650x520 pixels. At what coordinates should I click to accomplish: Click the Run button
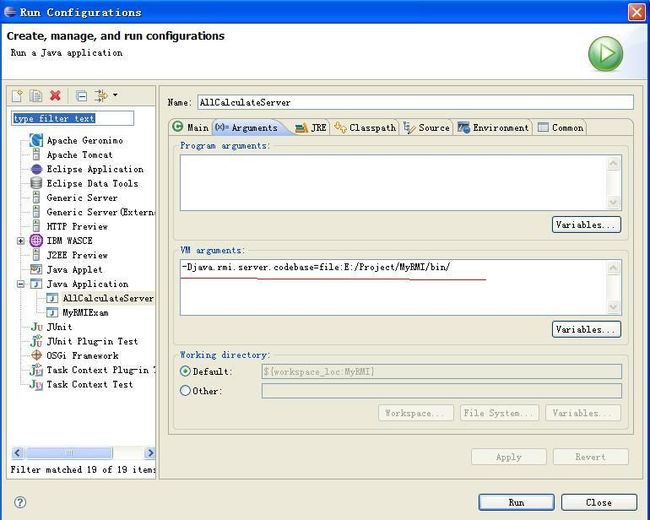pyautogui.click(x=516, y=502)
